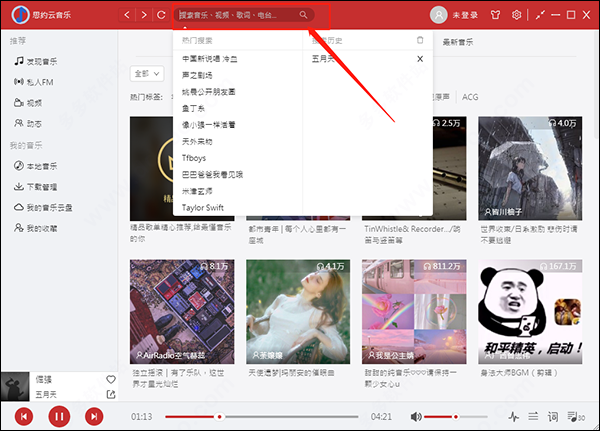Open playlist titled TinWhistle& Recorder
The width and height of the screenshot is (600, 431).
(x=412, y=234)
